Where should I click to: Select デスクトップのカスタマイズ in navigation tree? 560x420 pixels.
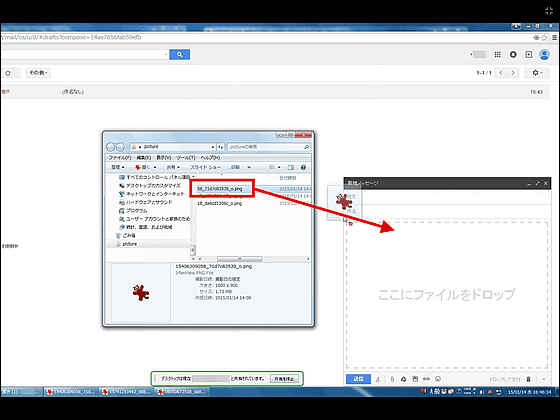[x=150, y=186]
